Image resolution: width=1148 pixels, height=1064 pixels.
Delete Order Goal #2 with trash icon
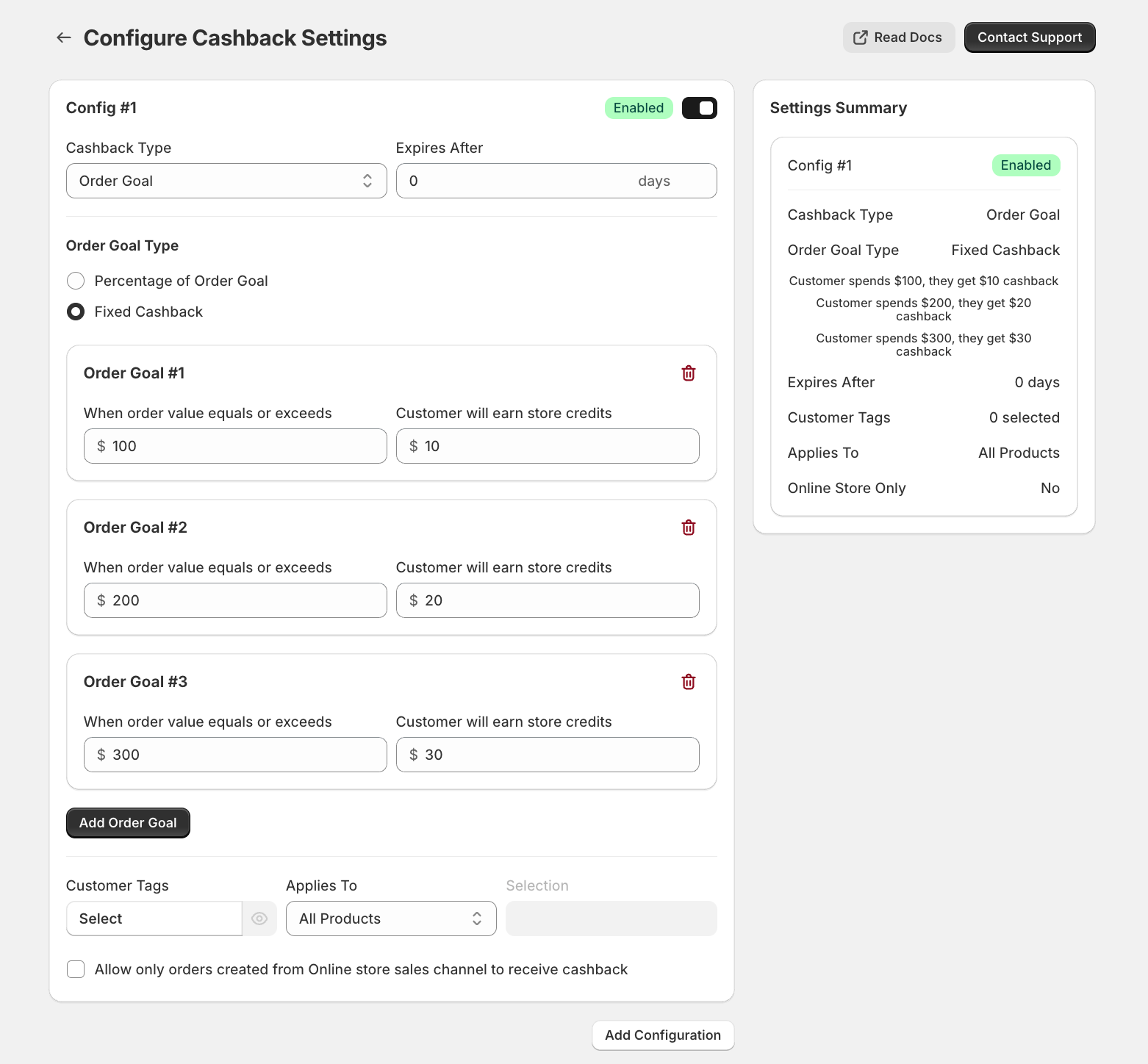[688, 528]
